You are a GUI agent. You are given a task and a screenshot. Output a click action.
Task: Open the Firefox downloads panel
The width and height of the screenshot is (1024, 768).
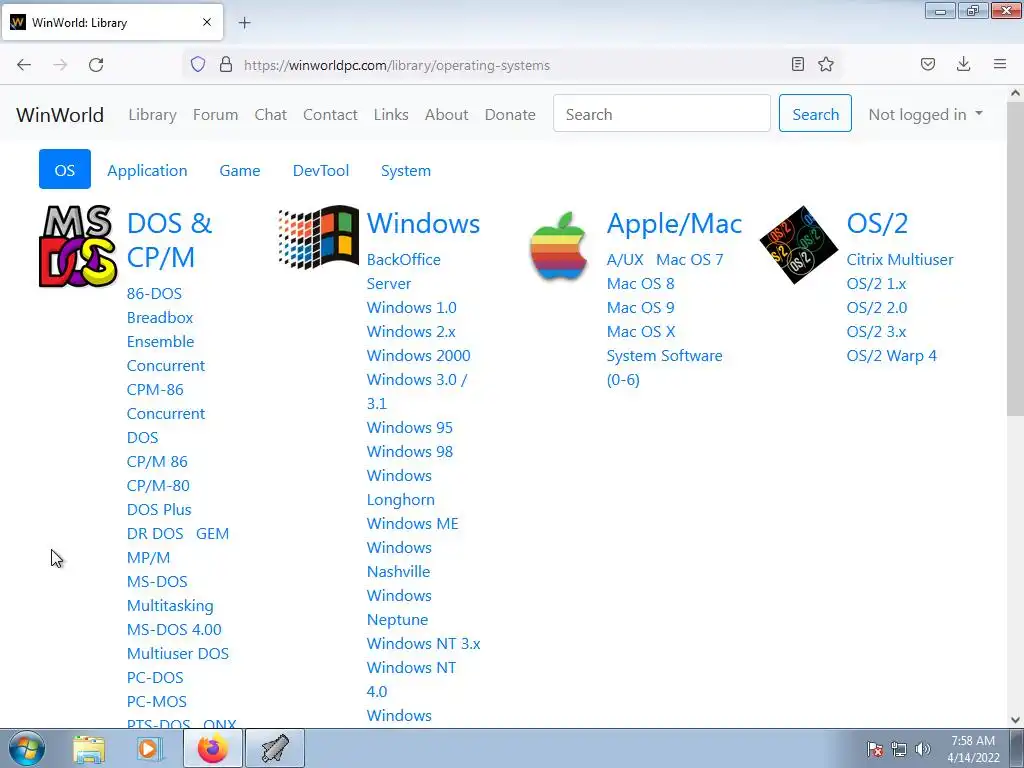coord(963,64)
